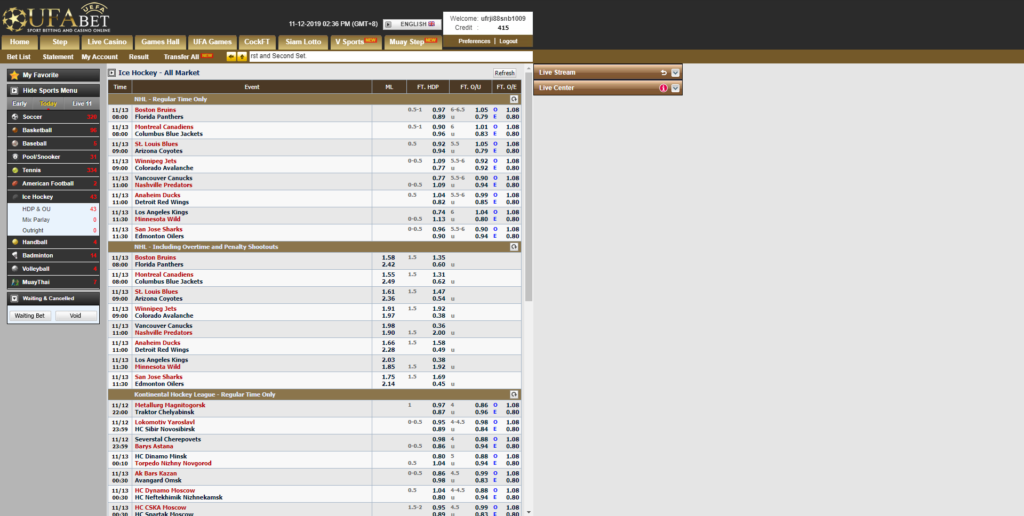1024x516 pixels.
Task: Click the icon beside Ice Hockey - All Market
Action: click(112, 73)
